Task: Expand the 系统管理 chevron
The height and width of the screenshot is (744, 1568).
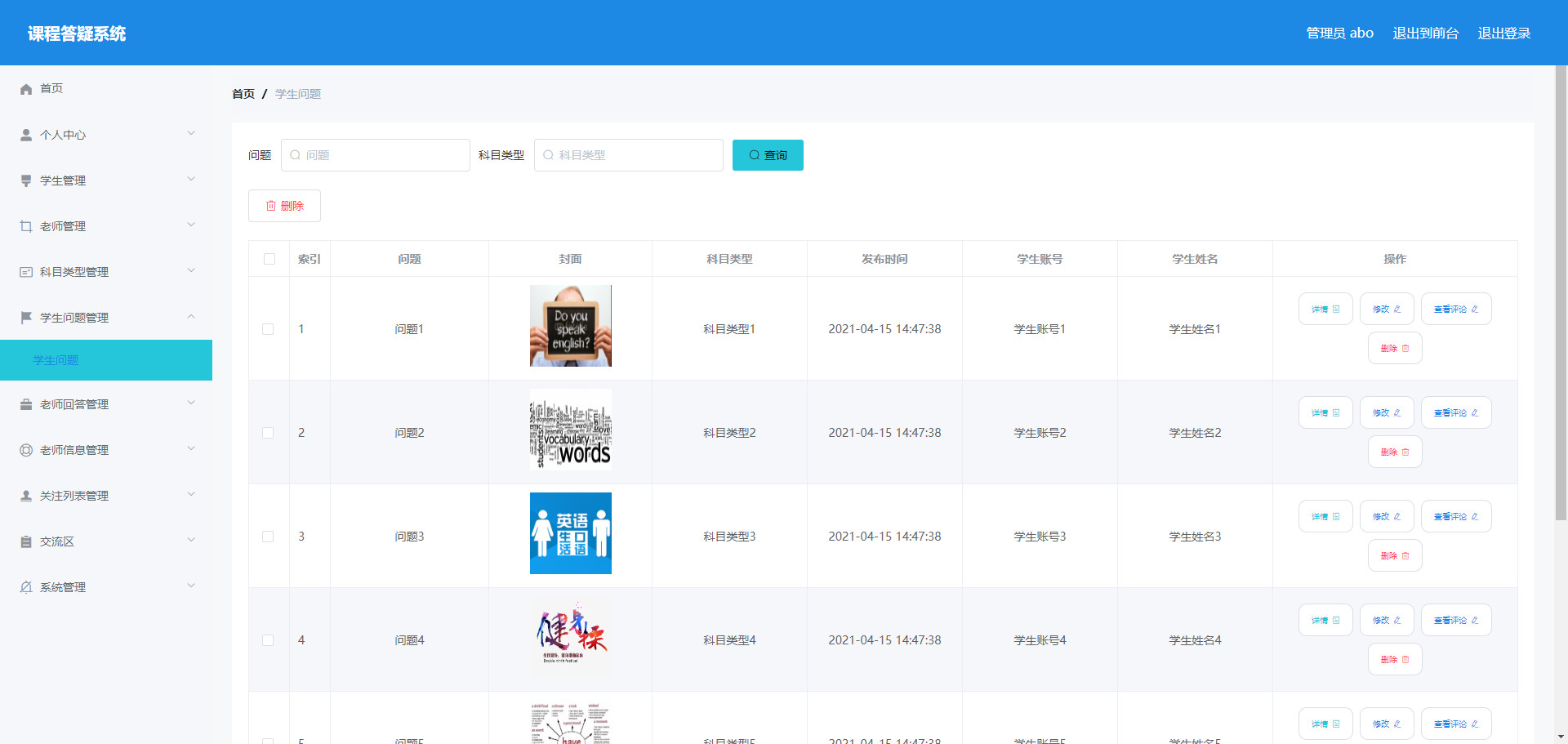Action: pyautogui.click(x=191, y=586)
